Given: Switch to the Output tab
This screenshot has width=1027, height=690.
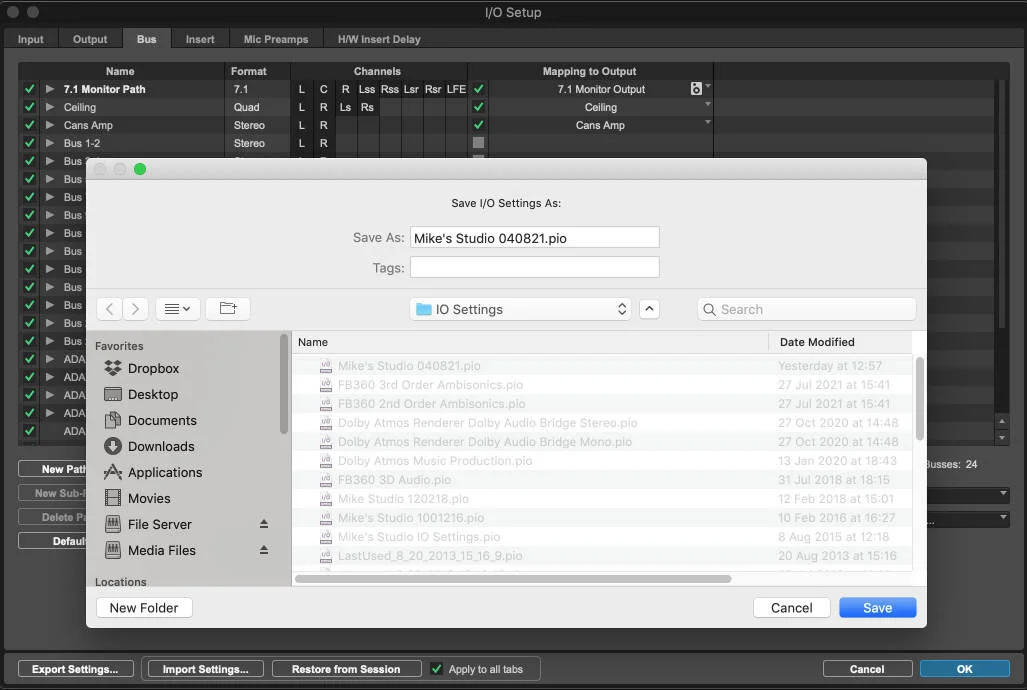Looking at the screenshot, I should point(90,39).
